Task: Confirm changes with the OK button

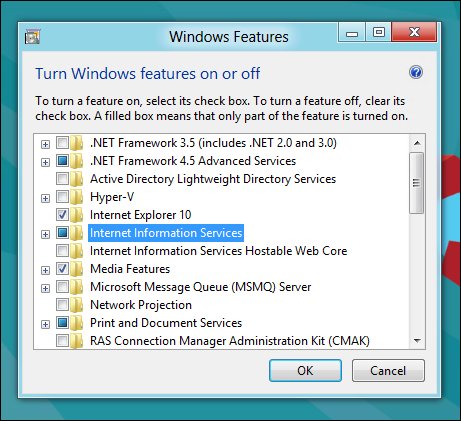Action: (x=305, y=370)
